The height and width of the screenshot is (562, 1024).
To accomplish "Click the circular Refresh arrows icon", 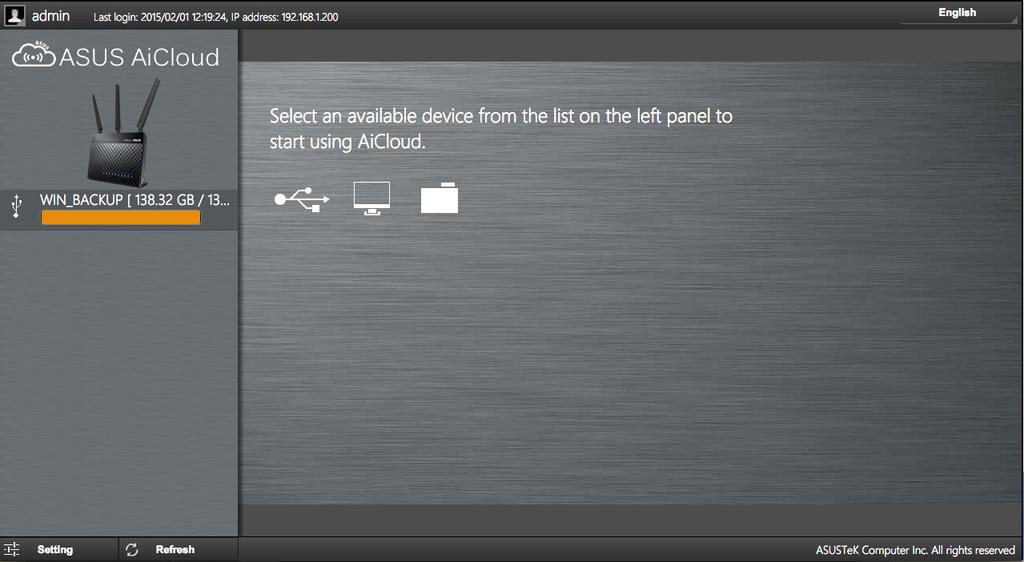I will [132, 550].
